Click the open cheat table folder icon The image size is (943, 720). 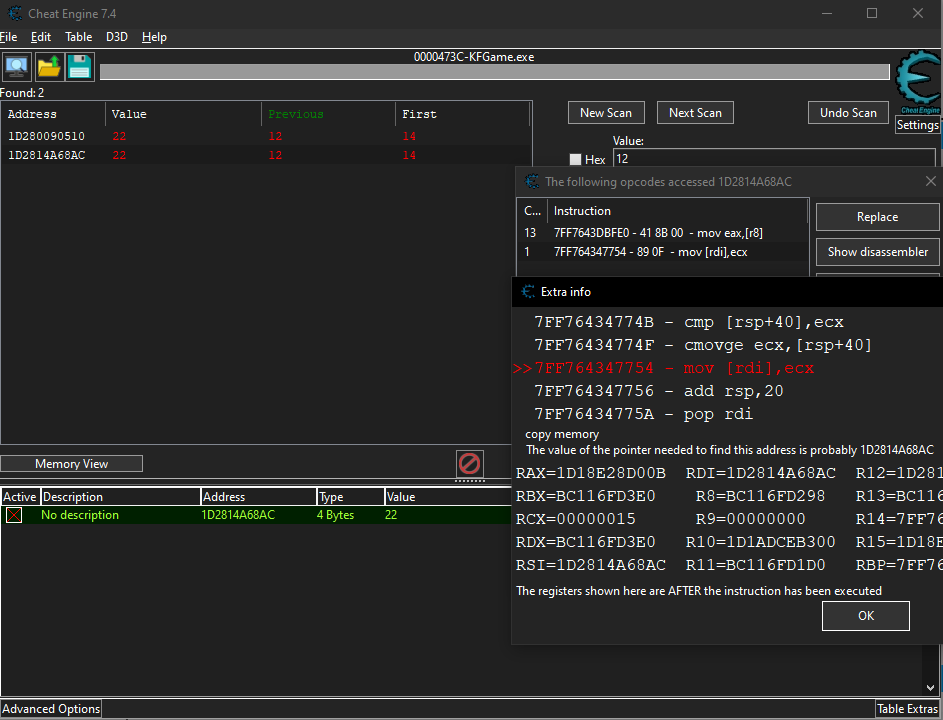coord(49,67)
